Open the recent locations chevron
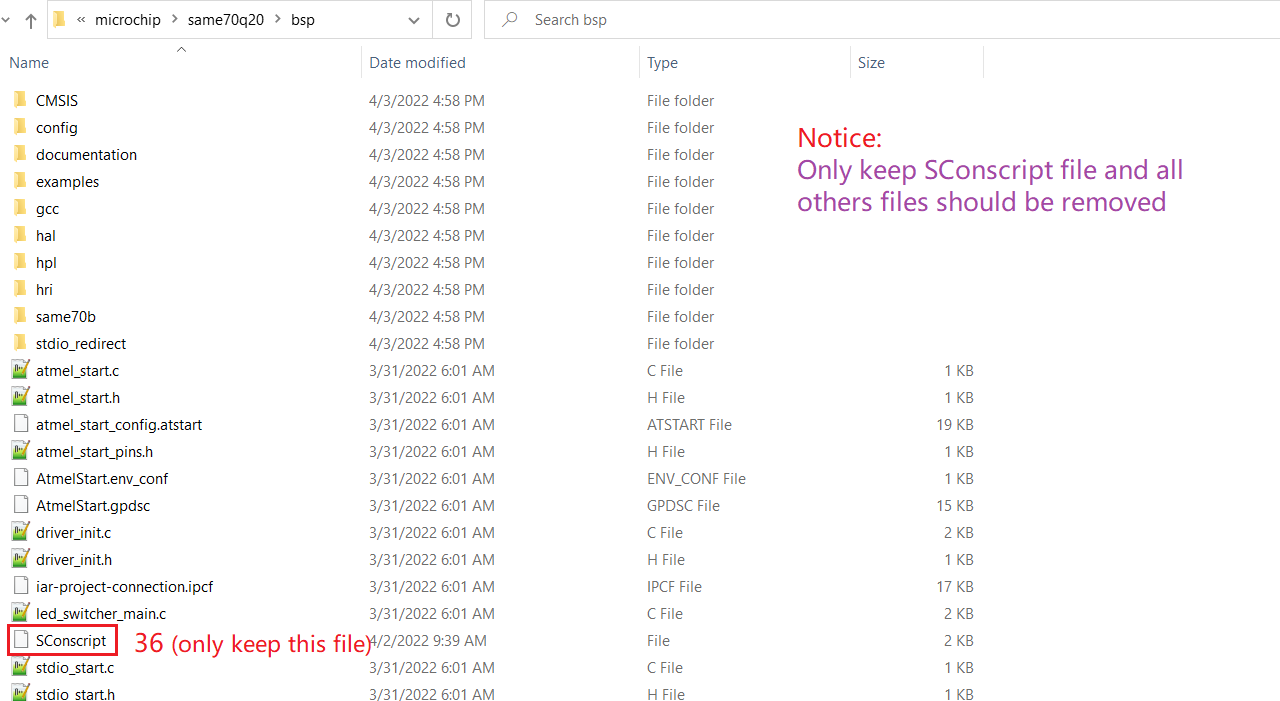This screenshot has height=701, width=1280. (8, 20)
